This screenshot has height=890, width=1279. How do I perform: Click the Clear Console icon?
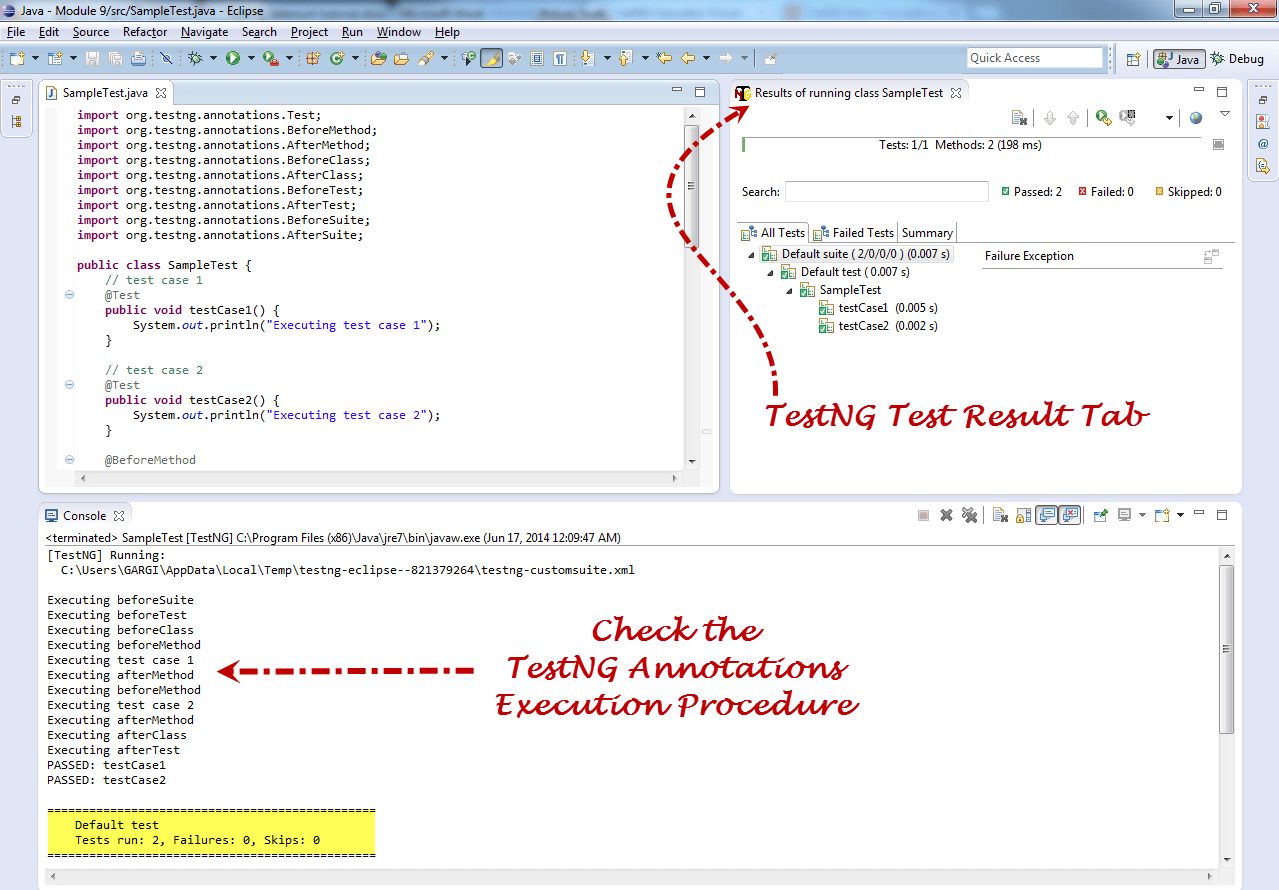click(x=1000, y=515)
